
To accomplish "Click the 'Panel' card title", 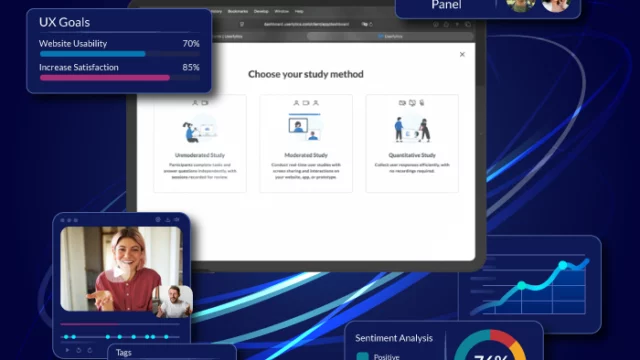I will pyautogui.click(x=446, y=5).
